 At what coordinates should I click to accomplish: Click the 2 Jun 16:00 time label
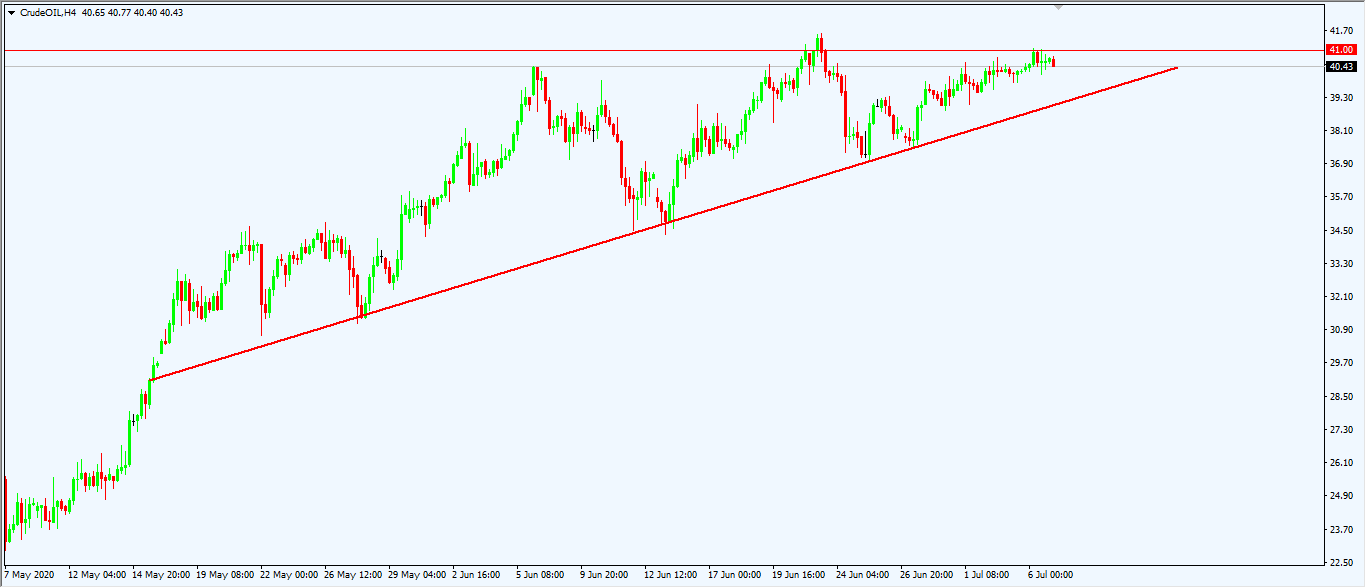pos(476,575)
